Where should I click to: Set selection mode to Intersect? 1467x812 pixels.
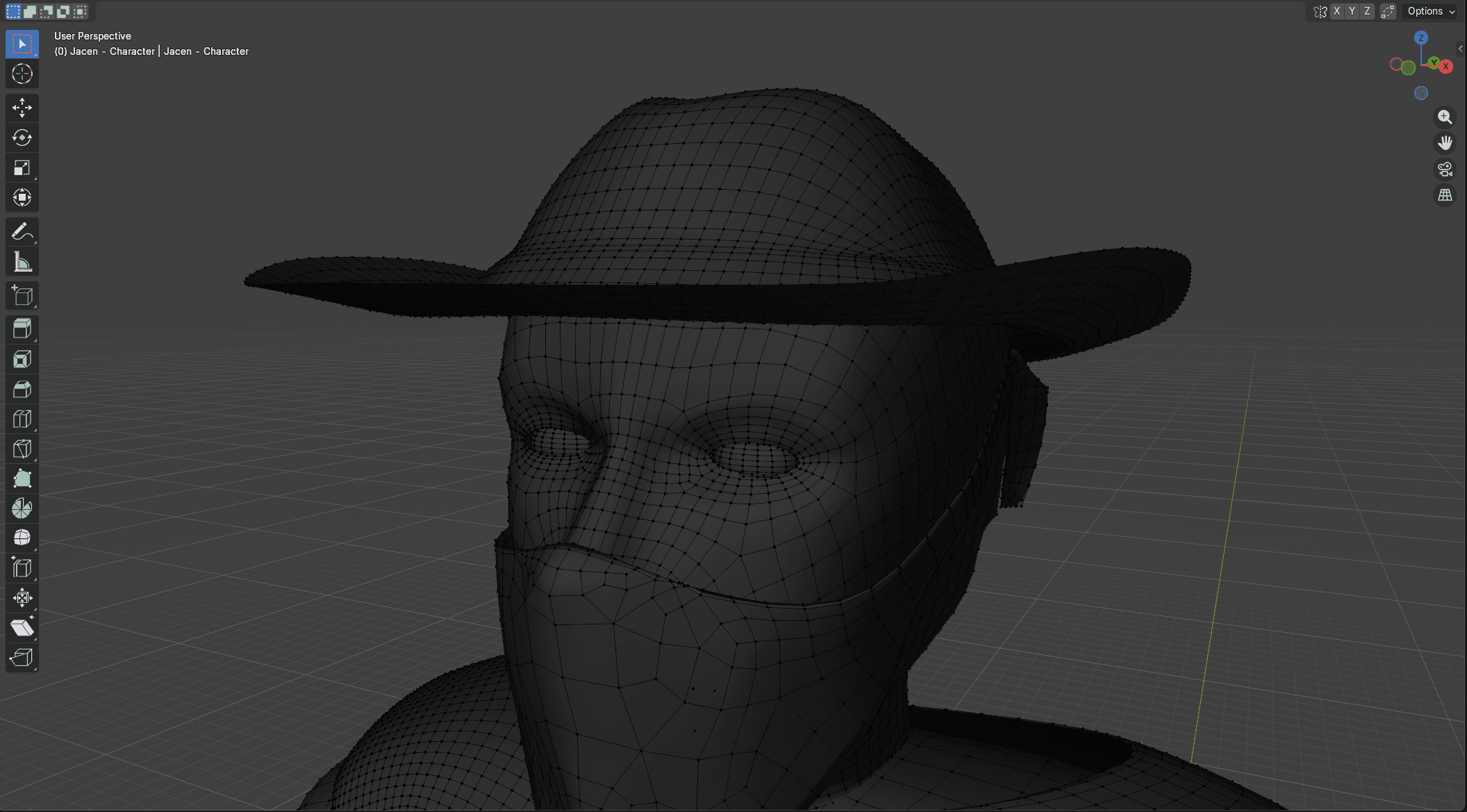tap(81, 11)
